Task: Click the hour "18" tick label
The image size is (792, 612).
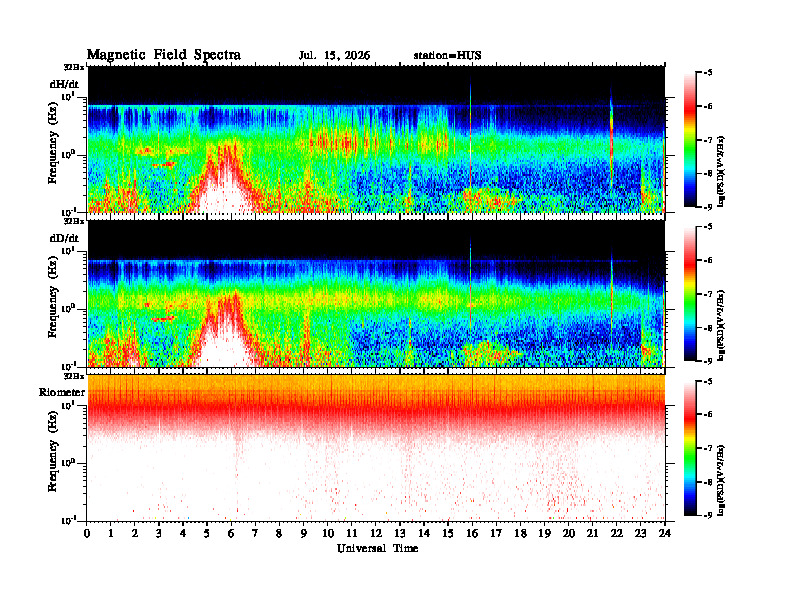Action: point(520,533)
